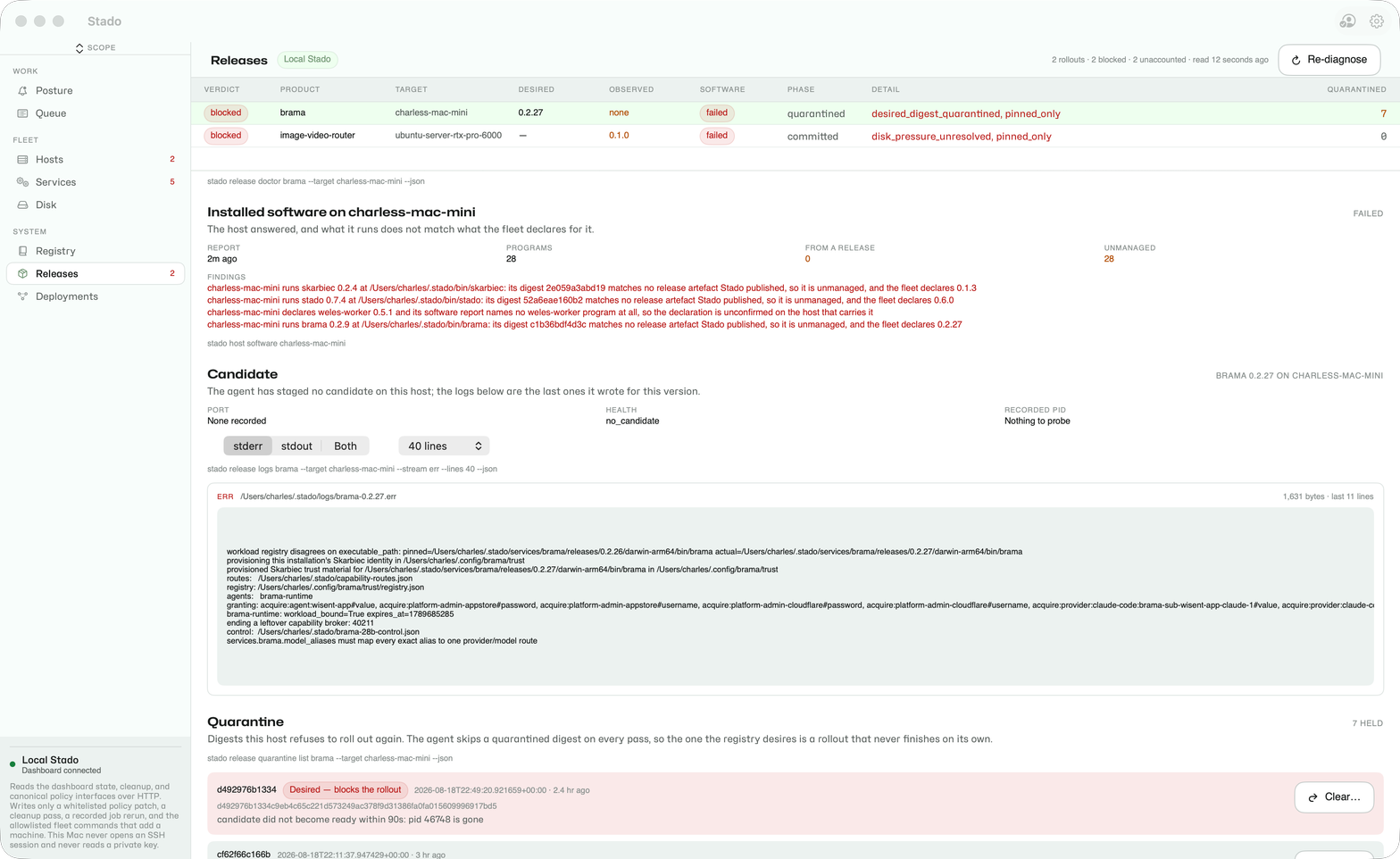The height and width of the screenshot is (859, 1400).
Task: Click the UNMANAGED value 28
Action: 1109,259
